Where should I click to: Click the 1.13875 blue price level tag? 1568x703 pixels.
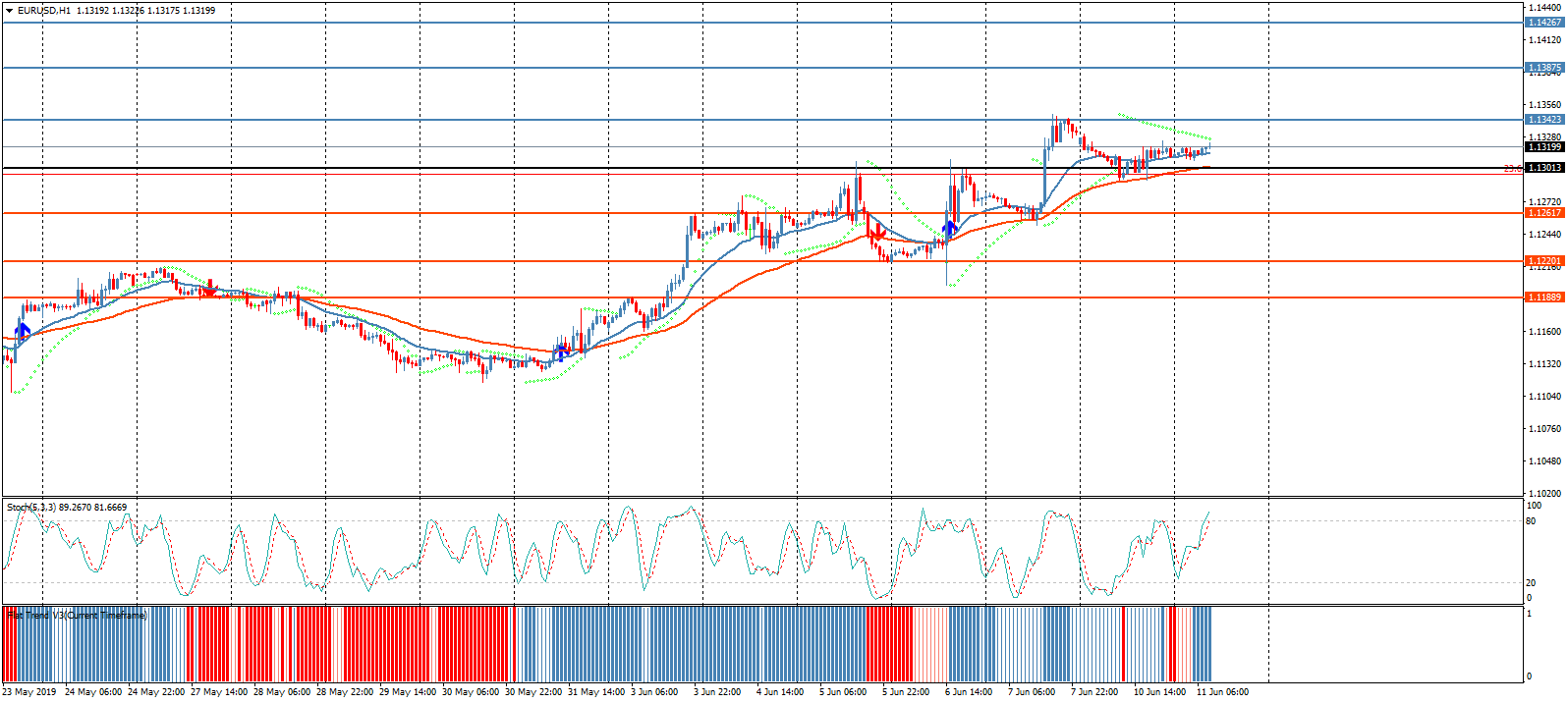[x=1542, y=68]
